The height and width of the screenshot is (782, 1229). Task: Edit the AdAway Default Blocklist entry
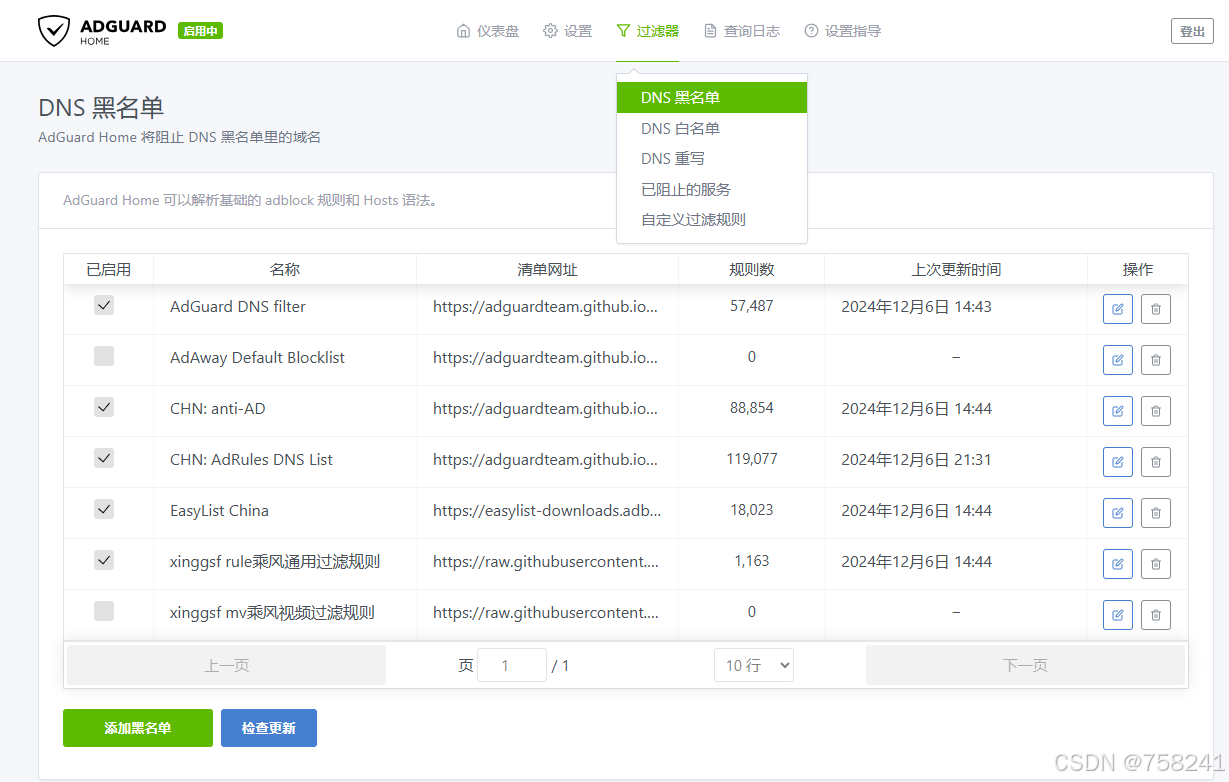pyautogui.click(x=1118, y=360)
